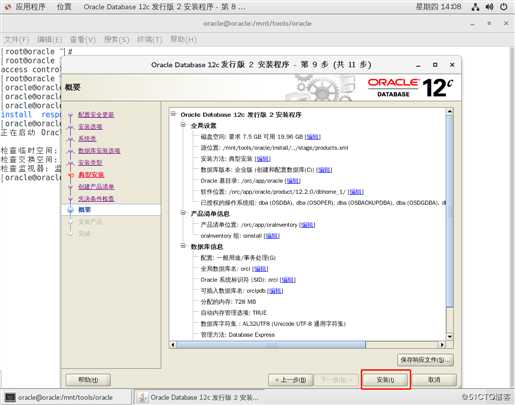This screenshot has height=405, width=515.
Task: Open the terminal's 编辑(E) menu
Action: pyautogui.click(x=50, y=39)
